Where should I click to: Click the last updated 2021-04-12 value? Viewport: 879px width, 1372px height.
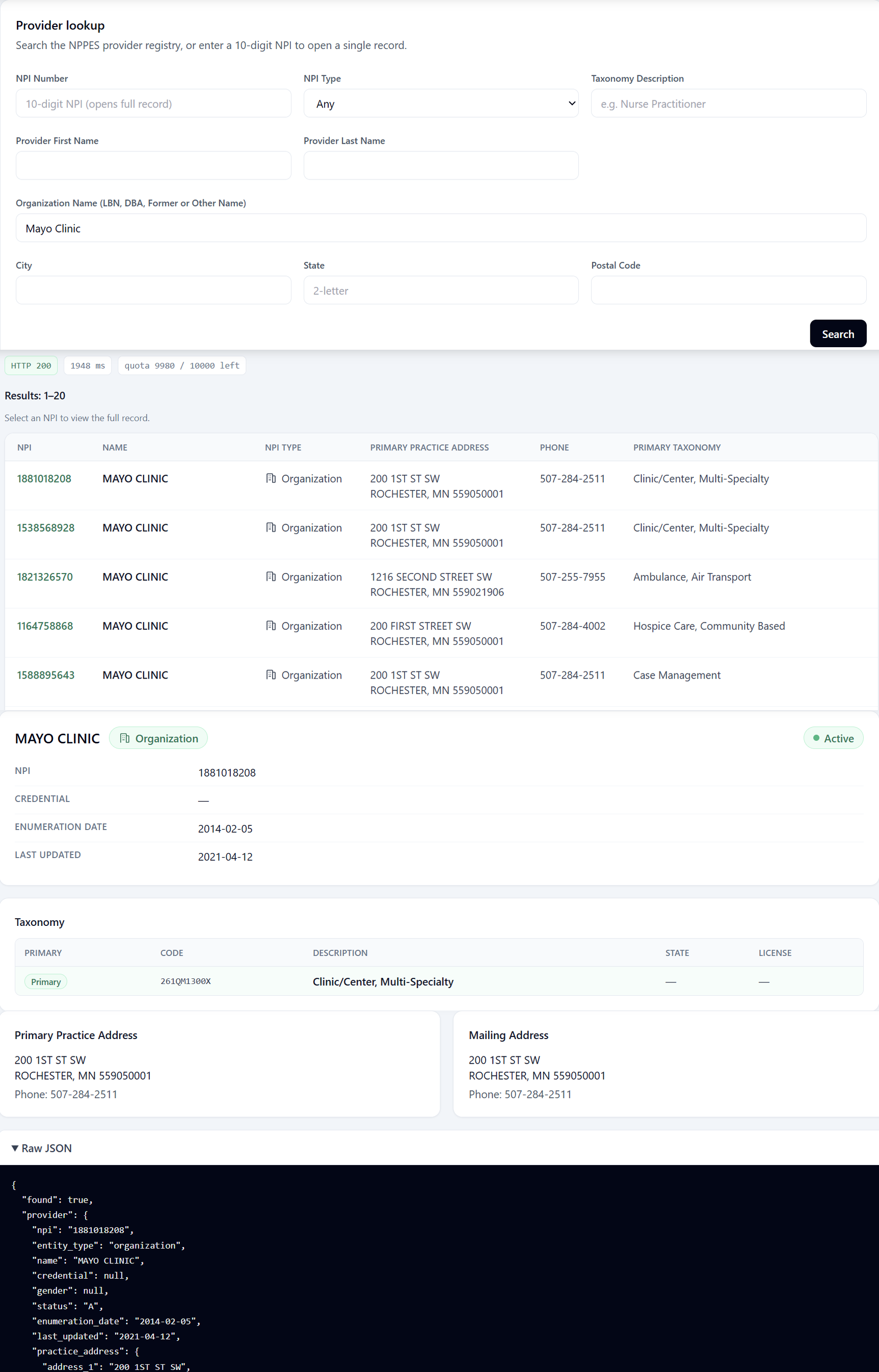pyautogui.click(x=225, y=857)
